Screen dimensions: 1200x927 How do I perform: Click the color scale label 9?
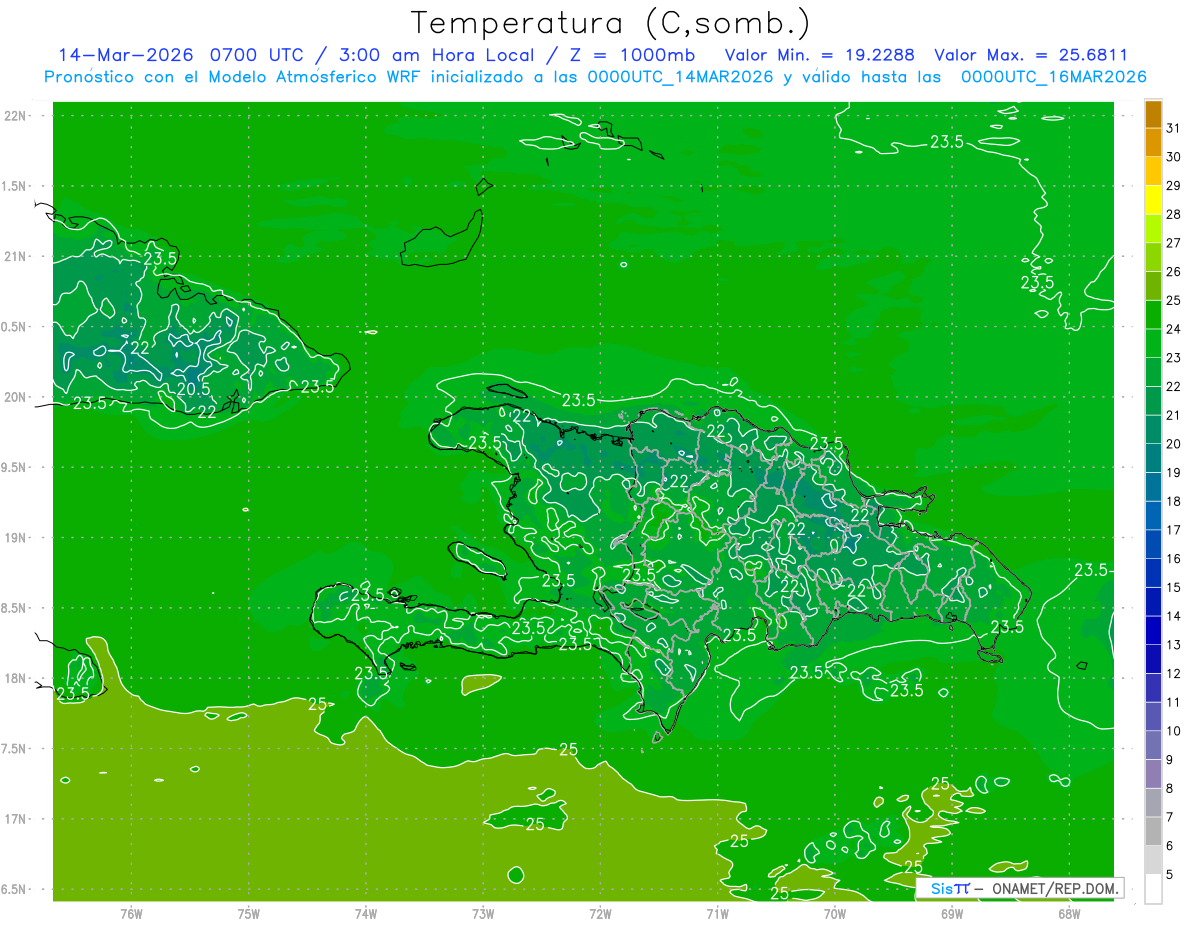click(x=1170, y=760)
